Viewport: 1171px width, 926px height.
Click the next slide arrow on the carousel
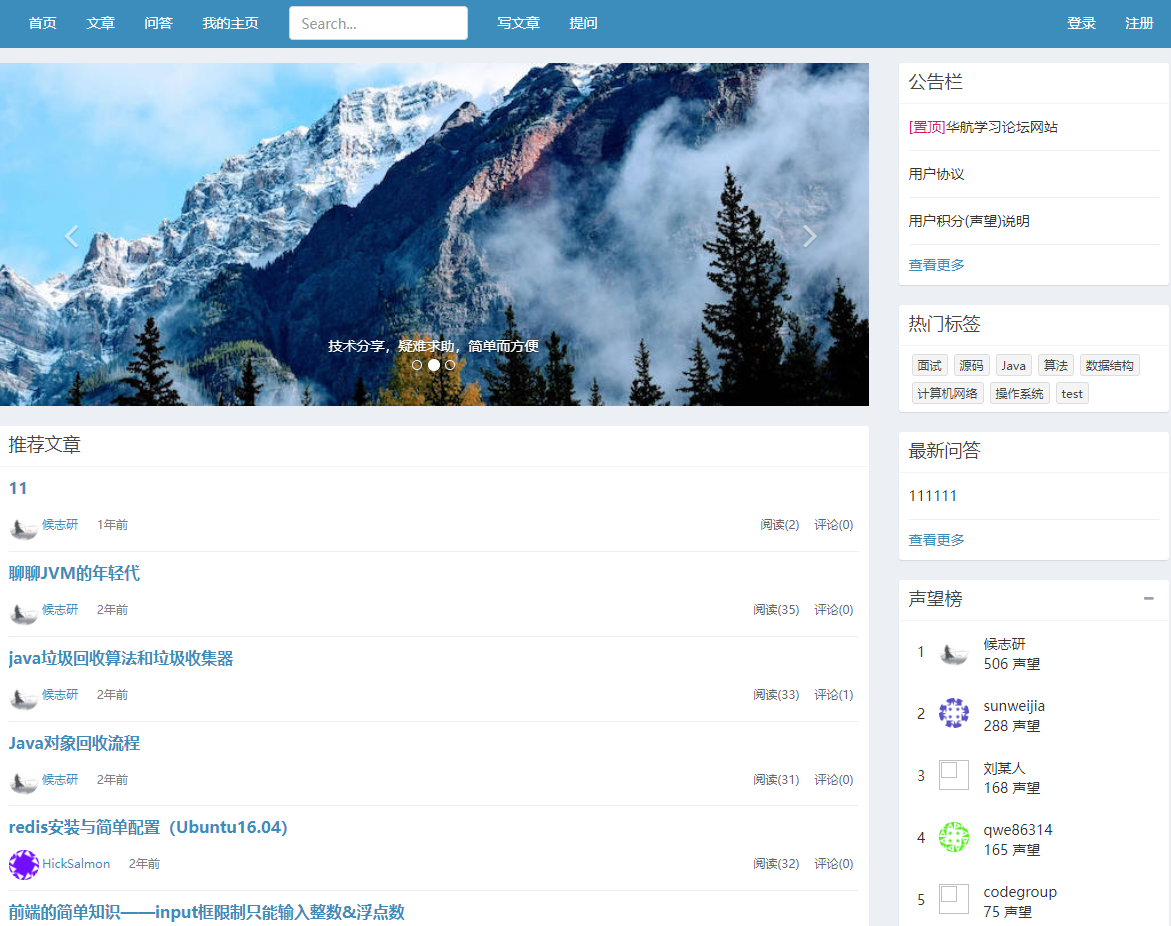point(810,236)
